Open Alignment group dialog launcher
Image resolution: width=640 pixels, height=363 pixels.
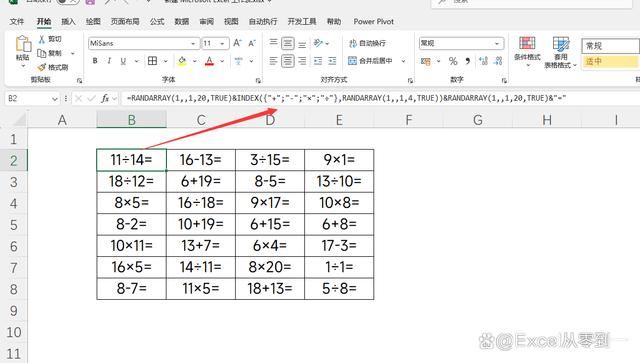(x=410, y=80)
